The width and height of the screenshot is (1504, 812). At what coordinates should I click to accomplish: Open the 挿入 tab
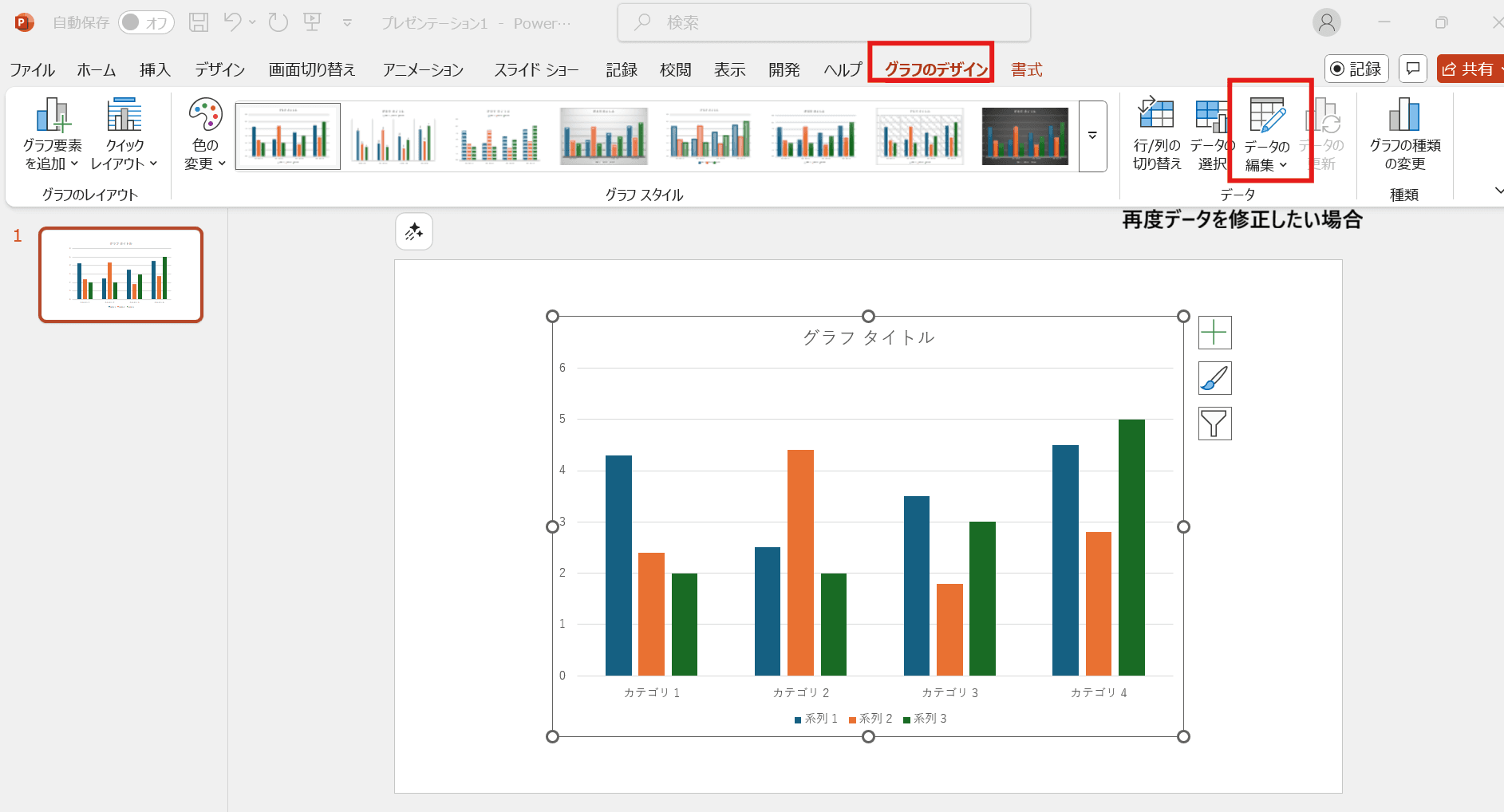[x=155, y=70]
